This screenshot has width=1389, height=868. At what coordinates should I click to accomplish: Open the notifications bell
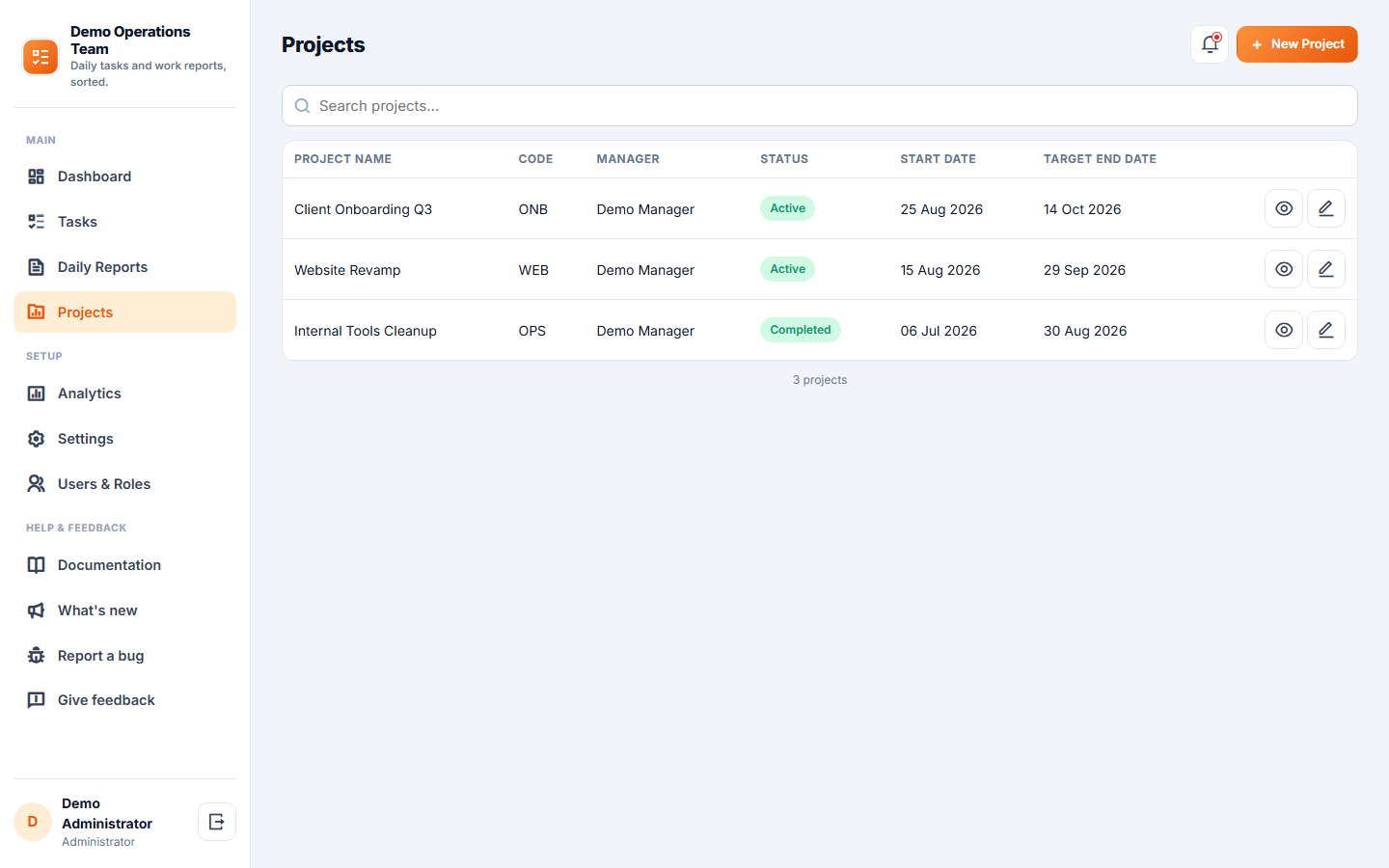coord(1210,44)
